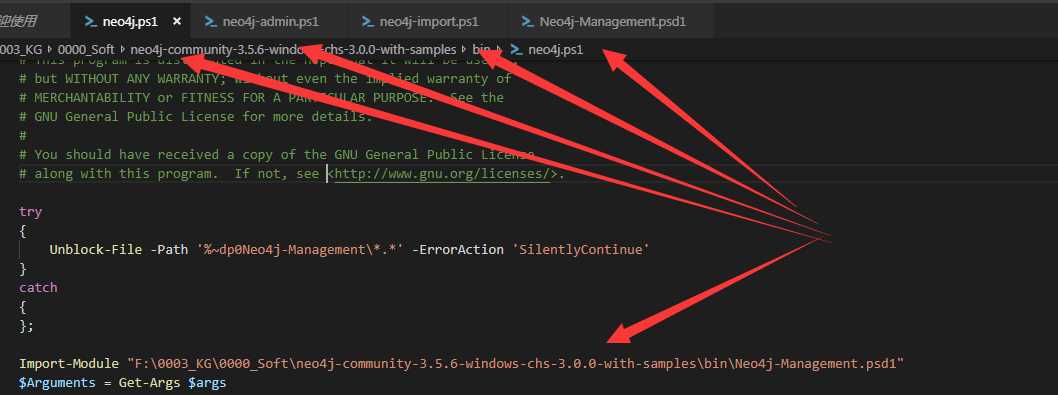
Task: Click the $Arguments variable
Action: point(57,383)
